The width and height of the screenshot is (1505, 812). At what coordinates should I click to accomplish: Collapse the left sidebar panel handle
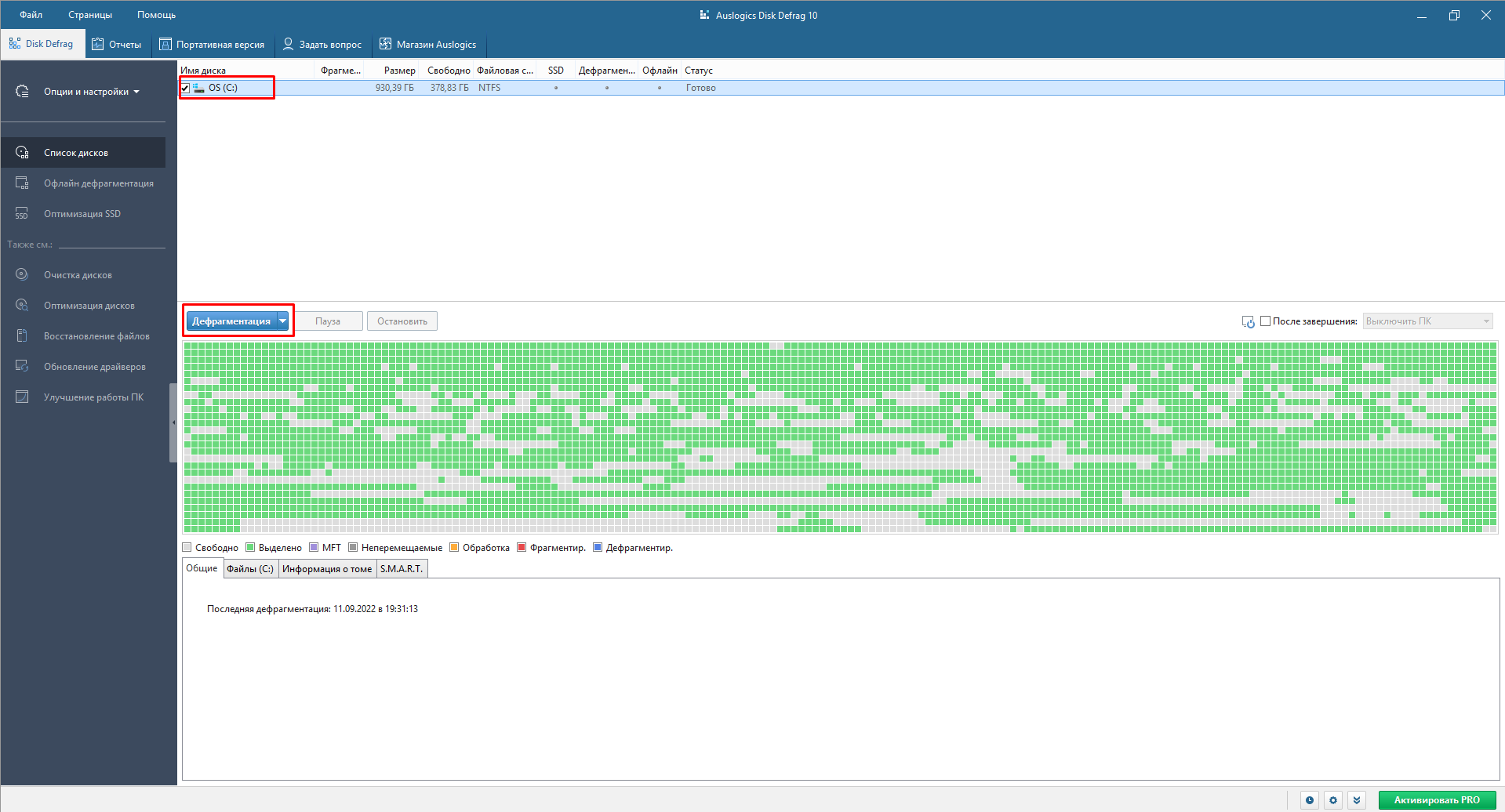click(x=173, y=422)
